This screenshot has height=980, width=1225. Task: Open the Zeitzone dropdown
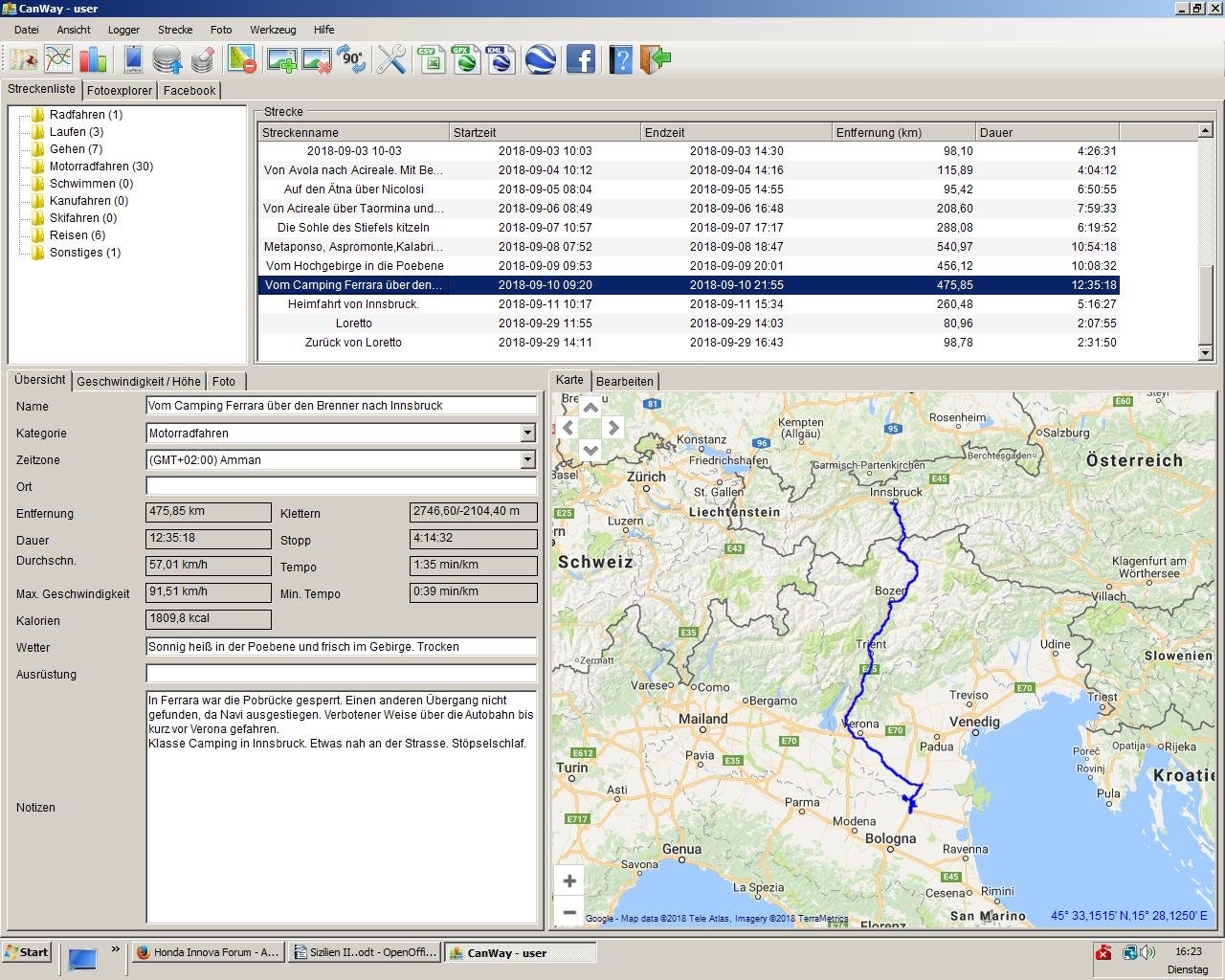pos(527,460)
